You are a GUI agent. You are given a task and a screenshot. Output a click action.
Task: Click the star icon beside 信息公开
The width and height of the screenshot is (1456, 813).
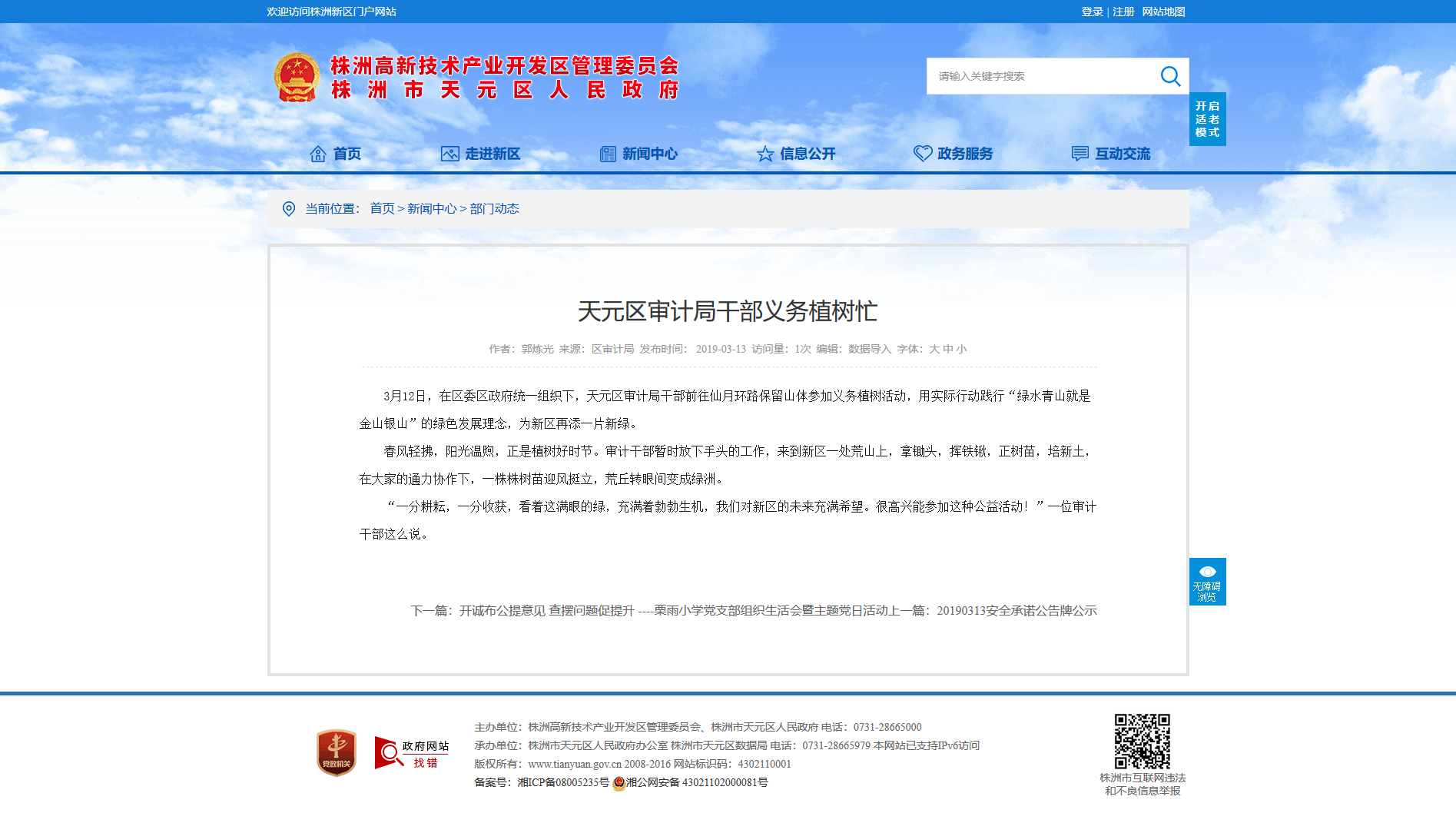tap(765, 154)
